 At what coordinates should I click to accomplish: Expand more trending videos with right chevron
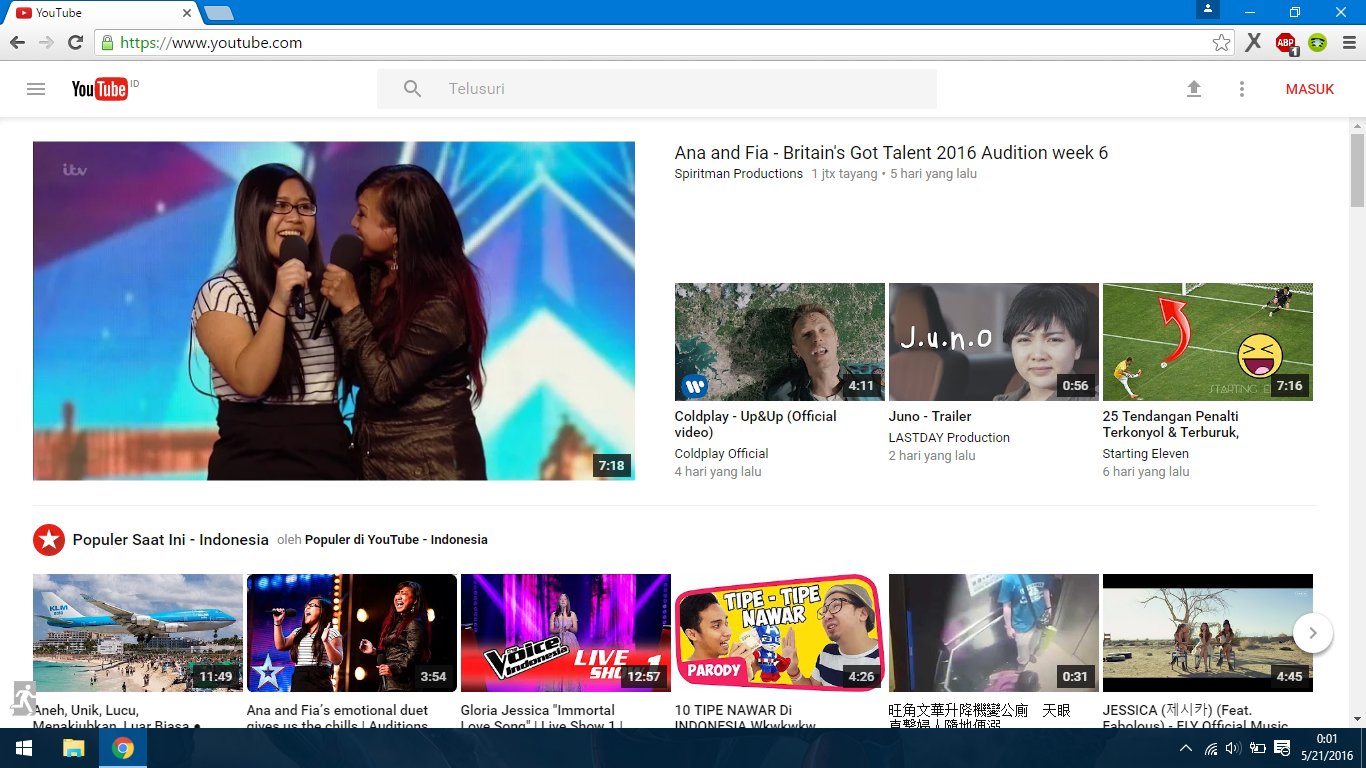pos(1312,633)
